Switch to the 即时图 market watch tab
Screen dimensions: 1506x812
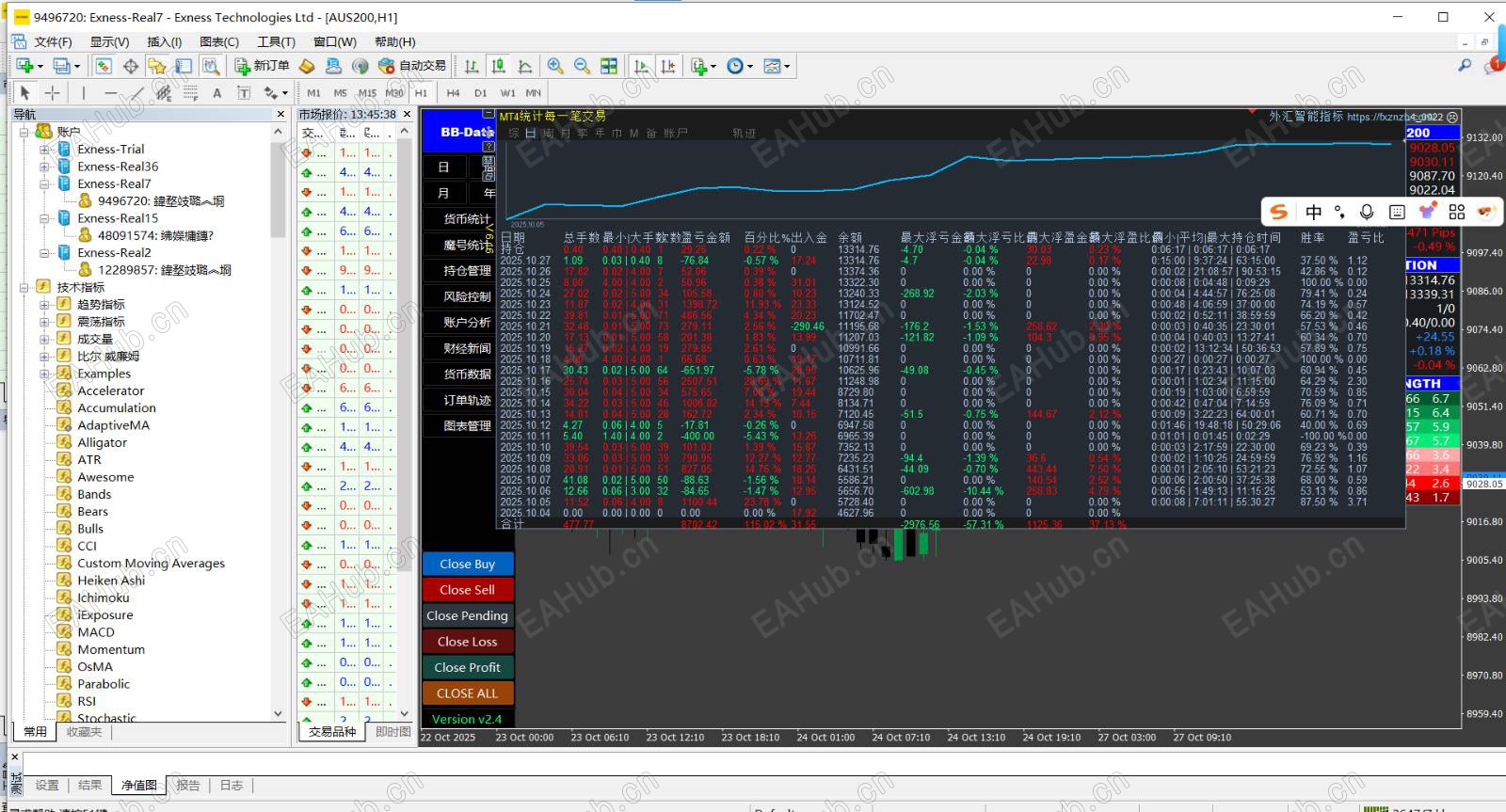tap(393, 731)
